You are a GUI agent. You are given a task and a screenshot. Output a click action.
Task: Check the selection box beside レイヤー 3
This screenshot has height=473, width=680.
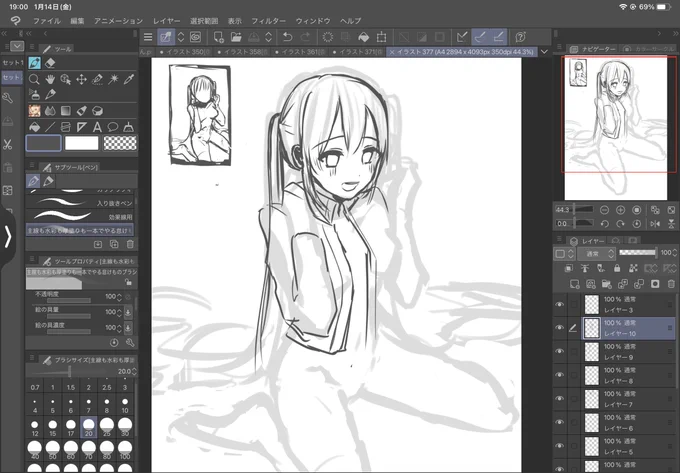(x=574, y=304)
